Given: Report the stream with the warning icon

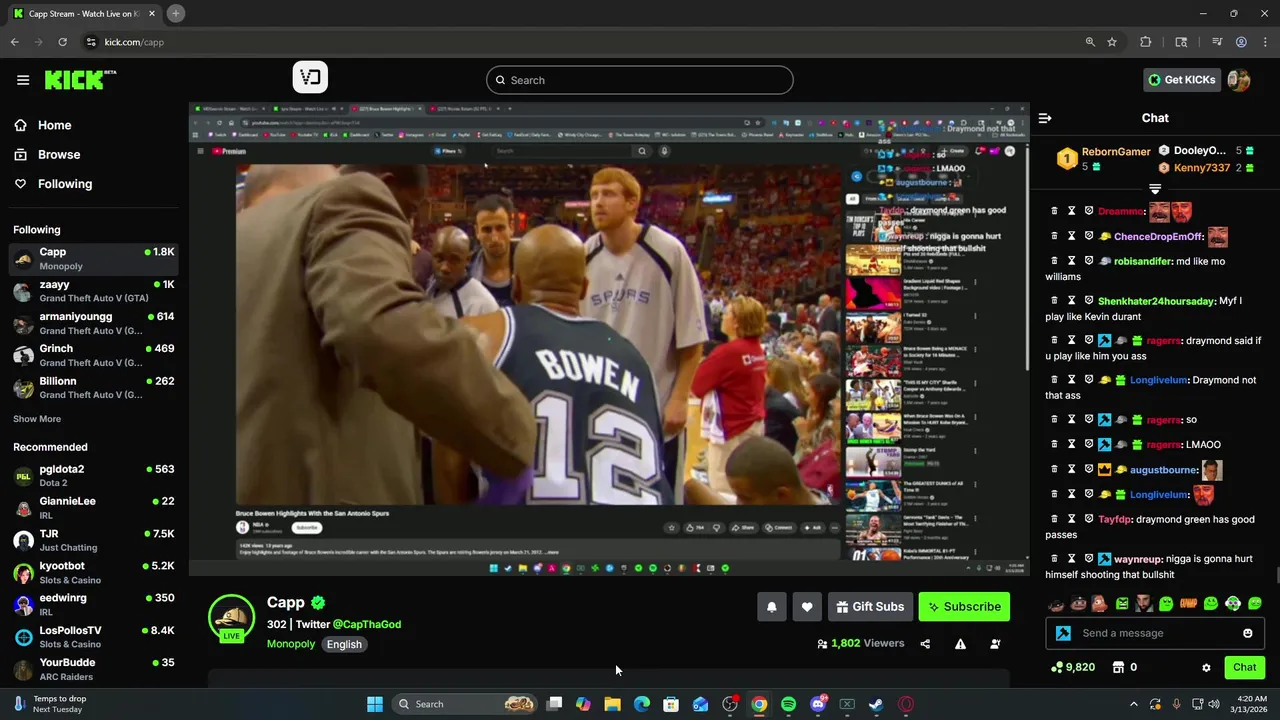Looking at the screenshot, I should point(960,644).
